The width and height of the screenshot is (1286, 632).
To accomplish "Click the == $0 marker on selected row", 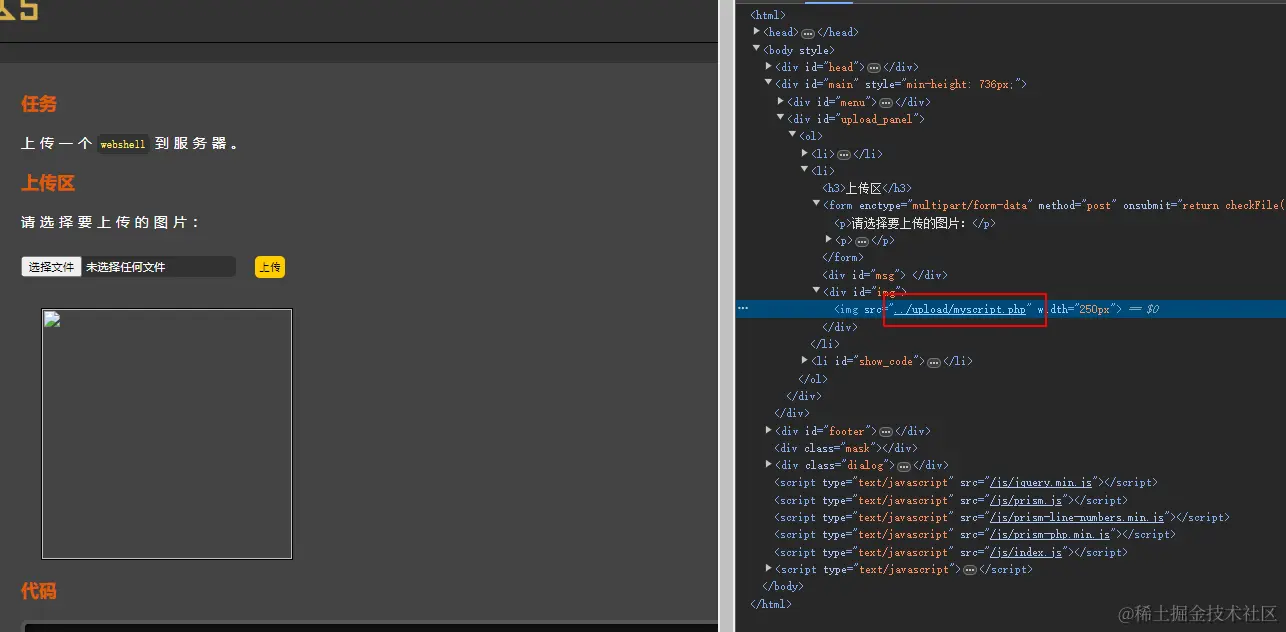I will [1144, 310].
